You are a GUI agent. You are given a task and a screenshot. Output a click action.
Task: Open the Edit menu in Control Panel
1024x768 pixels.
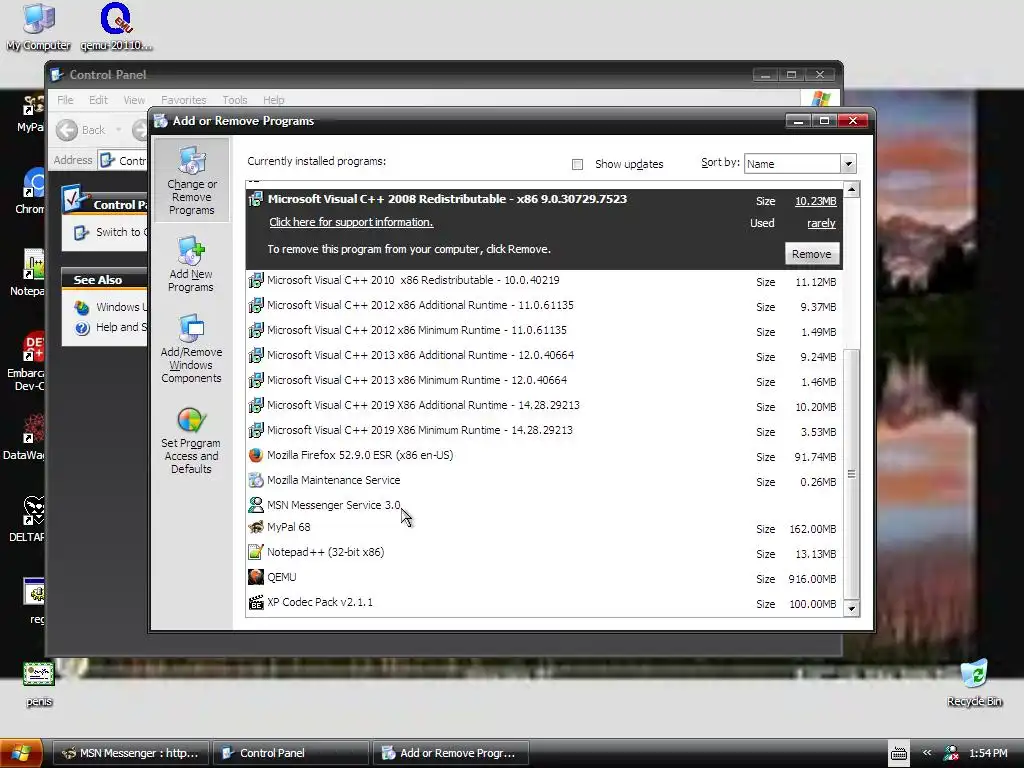click(98, 100)
